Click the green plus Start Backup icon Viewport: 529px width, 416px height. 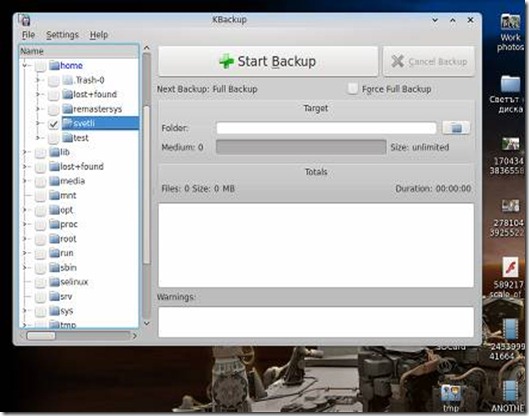point(226,61)
